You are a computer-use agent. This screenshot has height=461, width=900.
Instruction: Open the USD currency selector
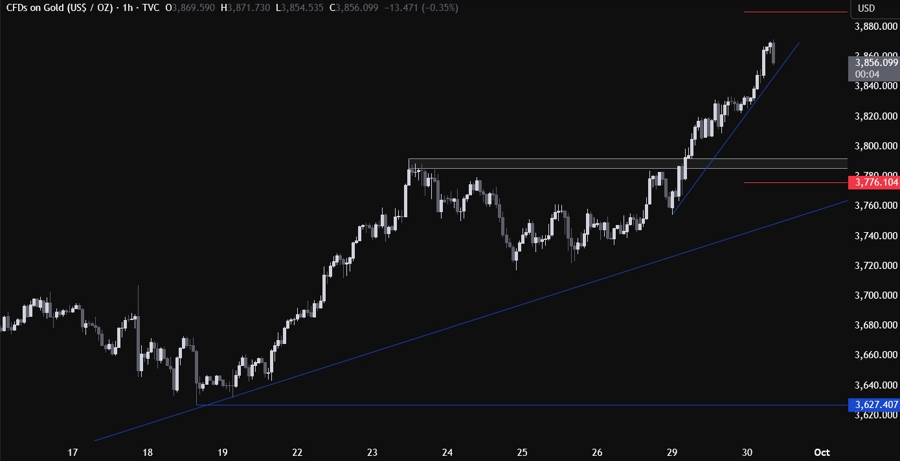pyautogui.click(x=866, y=9)
